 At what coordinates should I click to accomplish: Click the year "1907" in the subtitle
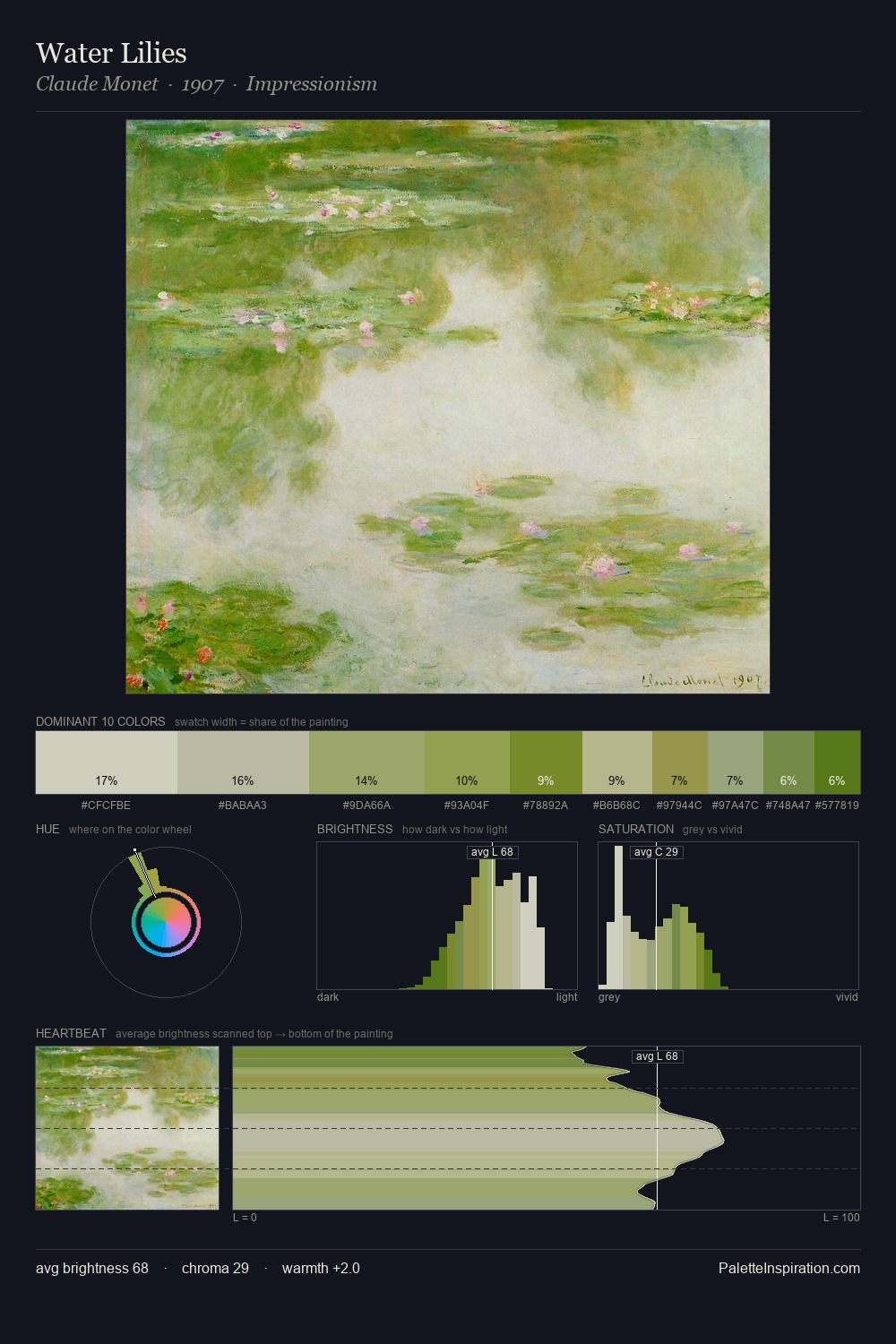[202, 84]
